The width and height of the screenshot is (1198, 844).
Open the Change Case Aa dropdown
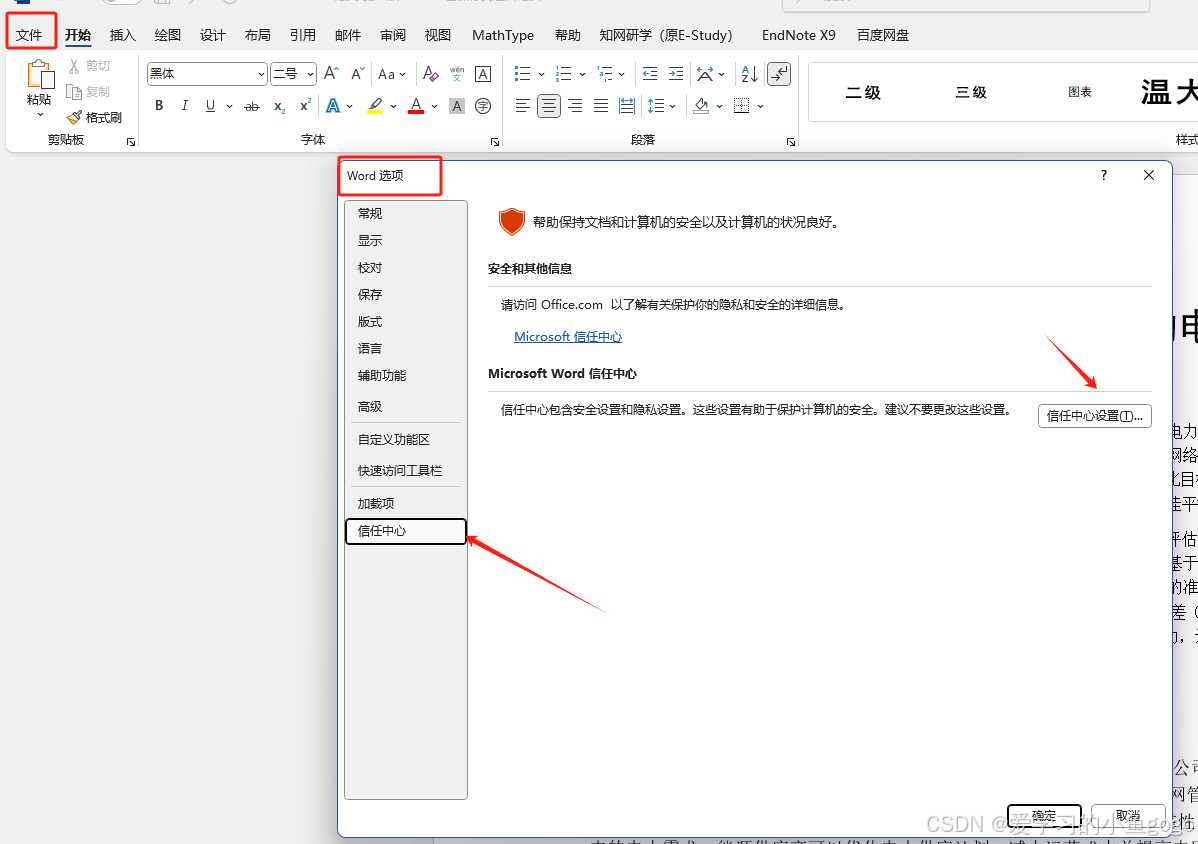(391, 74)
